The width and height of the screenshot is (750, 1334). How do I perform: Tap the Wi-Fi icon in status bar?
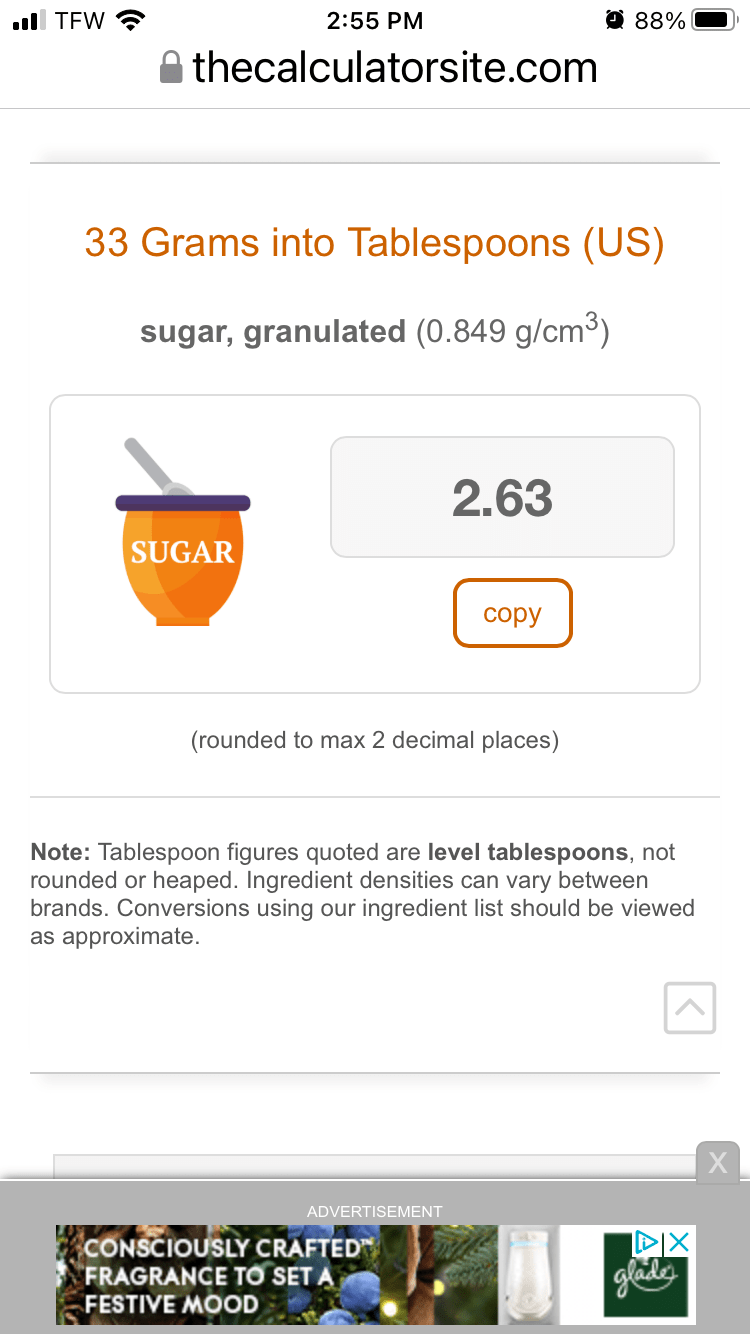point(130,20)
